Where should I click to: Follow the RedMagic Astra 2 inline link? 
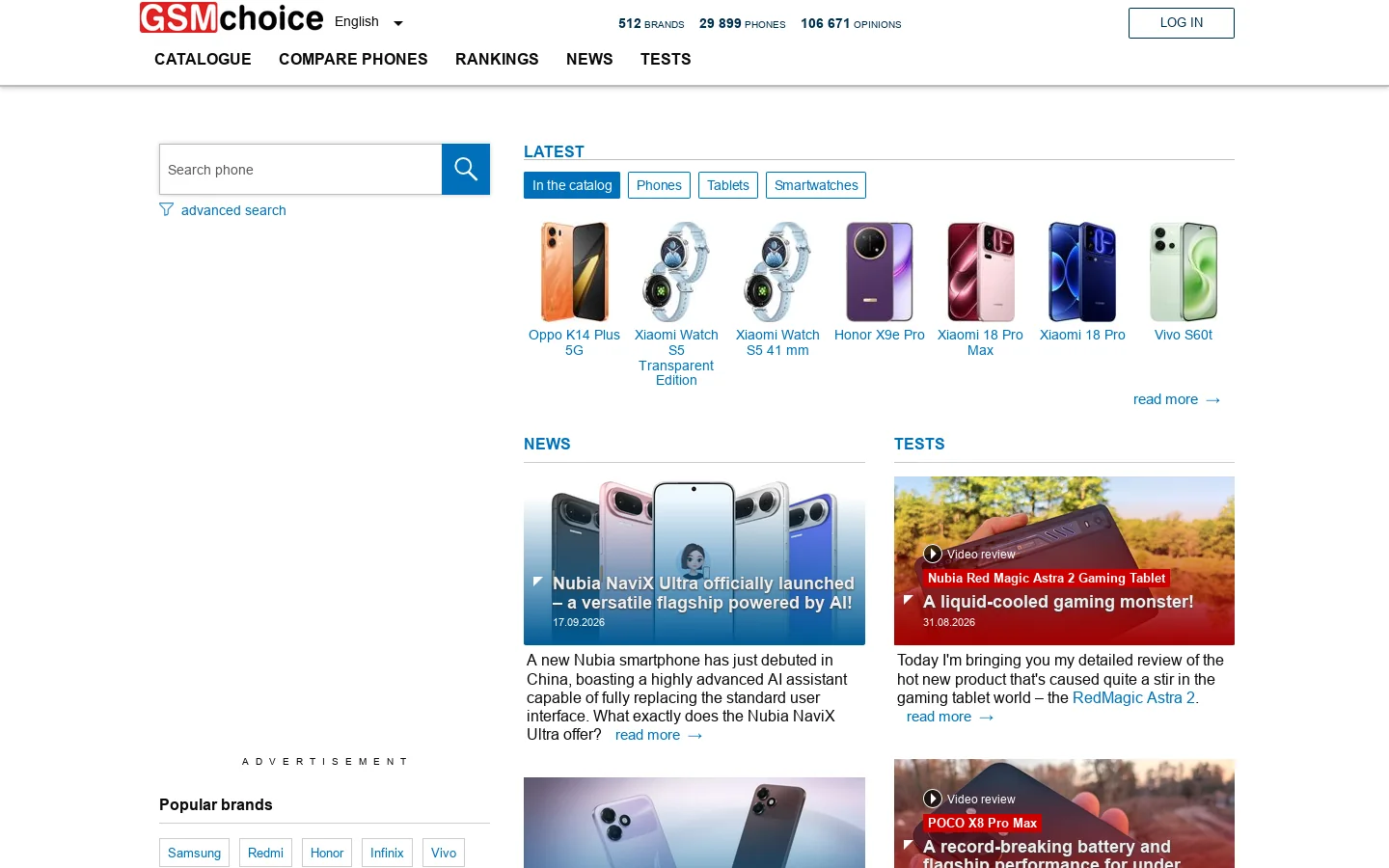pyautogui.click(x=1133, y=698)
